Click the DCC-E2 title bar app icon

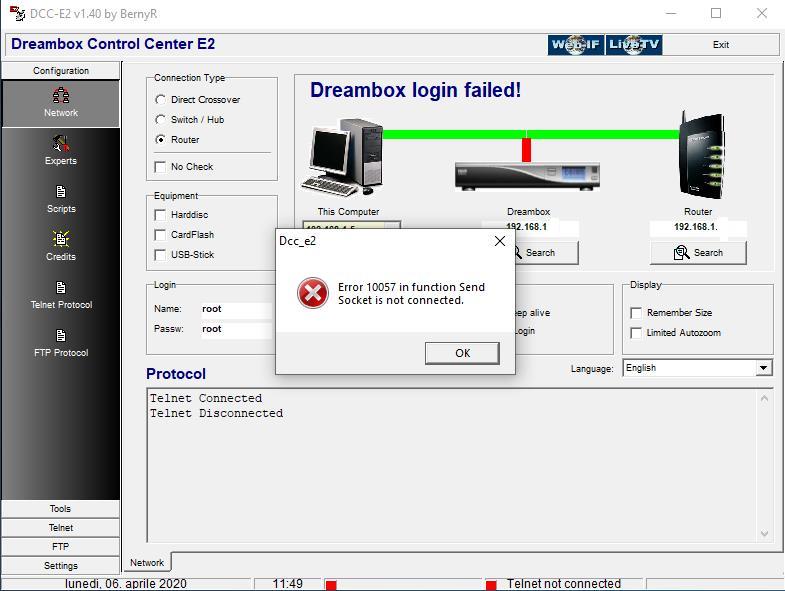coord(17,14)
